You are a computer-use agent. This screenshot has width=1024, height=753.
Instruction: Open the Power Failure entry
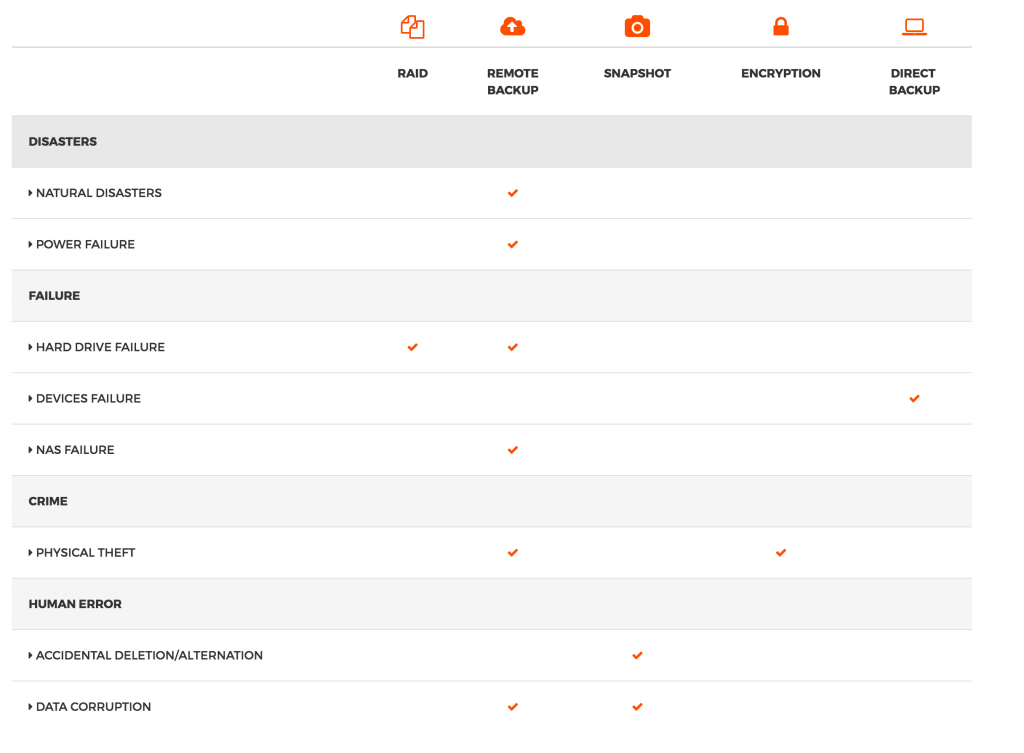(84, 244)
